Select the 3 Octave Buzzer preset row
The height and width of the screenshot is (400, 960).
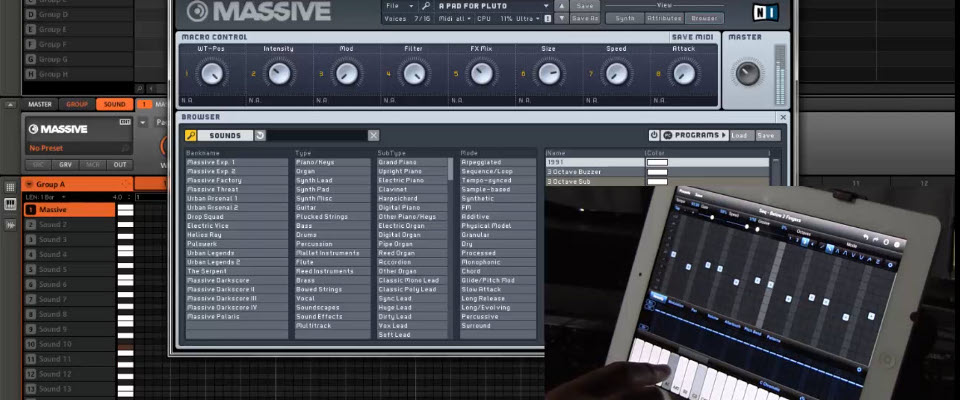click(657, 172)
